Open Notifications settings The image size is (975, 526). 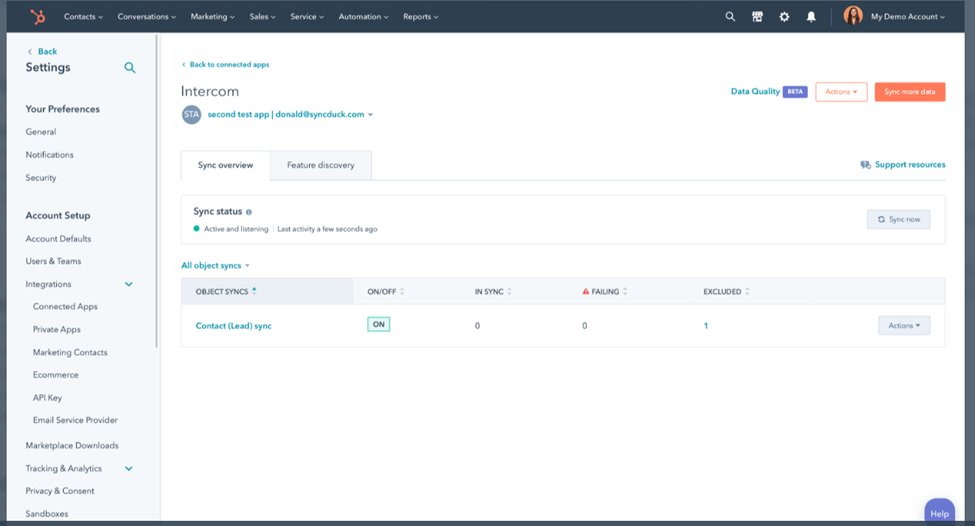(50, 155)
